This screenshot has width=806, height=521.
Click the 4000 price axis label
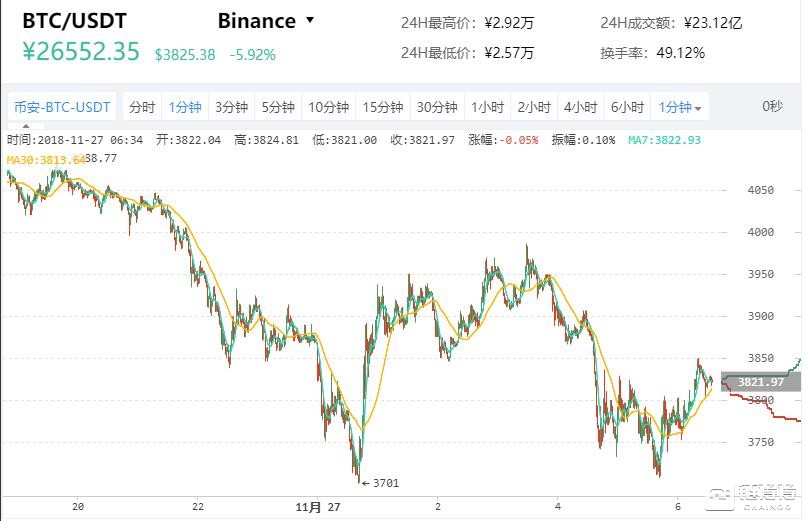coord(761,232)
